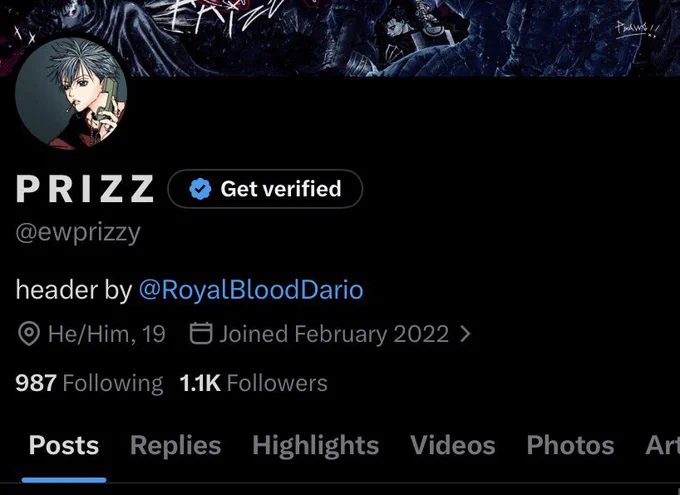The height and width of the screenshot is (495, 680).
Task: Select the partially visible Articles tab
Action: coord(663,446)
